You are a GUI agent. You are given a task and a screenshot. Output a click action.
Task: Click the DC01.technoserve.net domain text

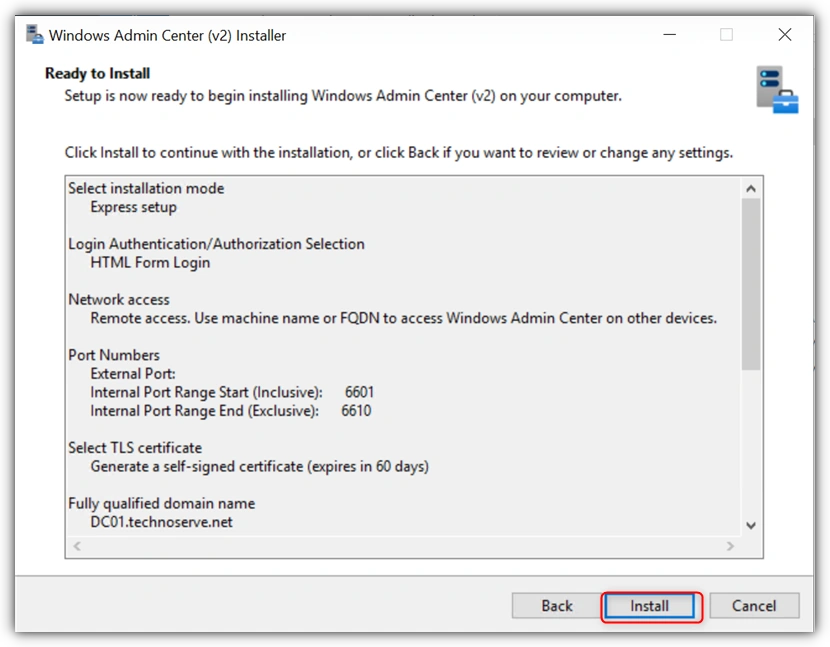coord(161,522)
